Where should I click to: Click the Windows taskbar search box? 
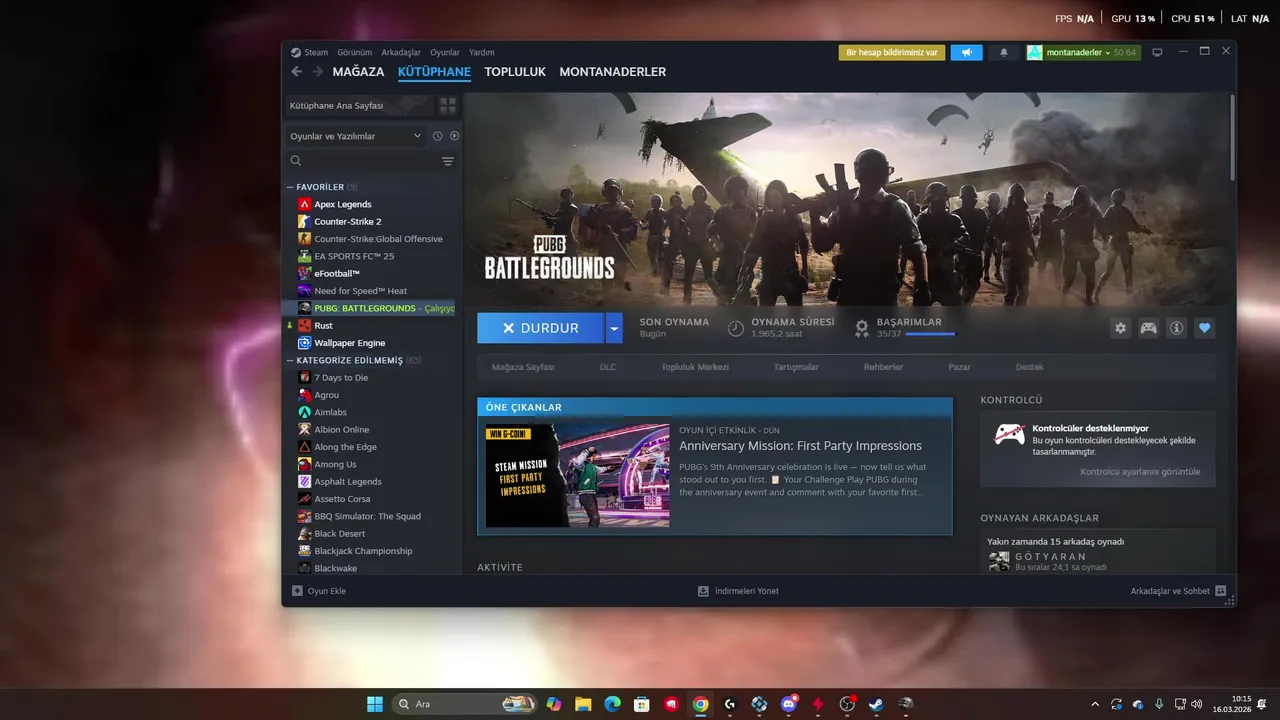[464, 704]
